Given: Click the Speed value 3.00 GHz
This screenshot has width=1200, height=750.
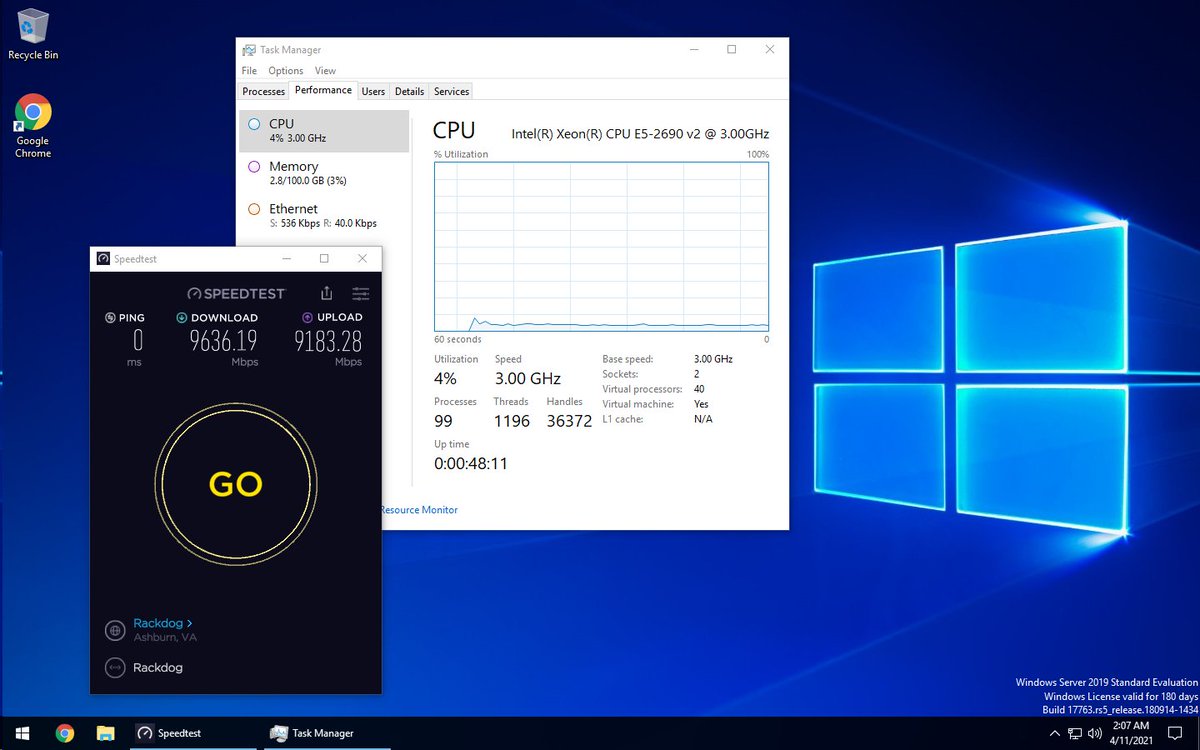Looking at the screenshot, I should pos(527,379).
